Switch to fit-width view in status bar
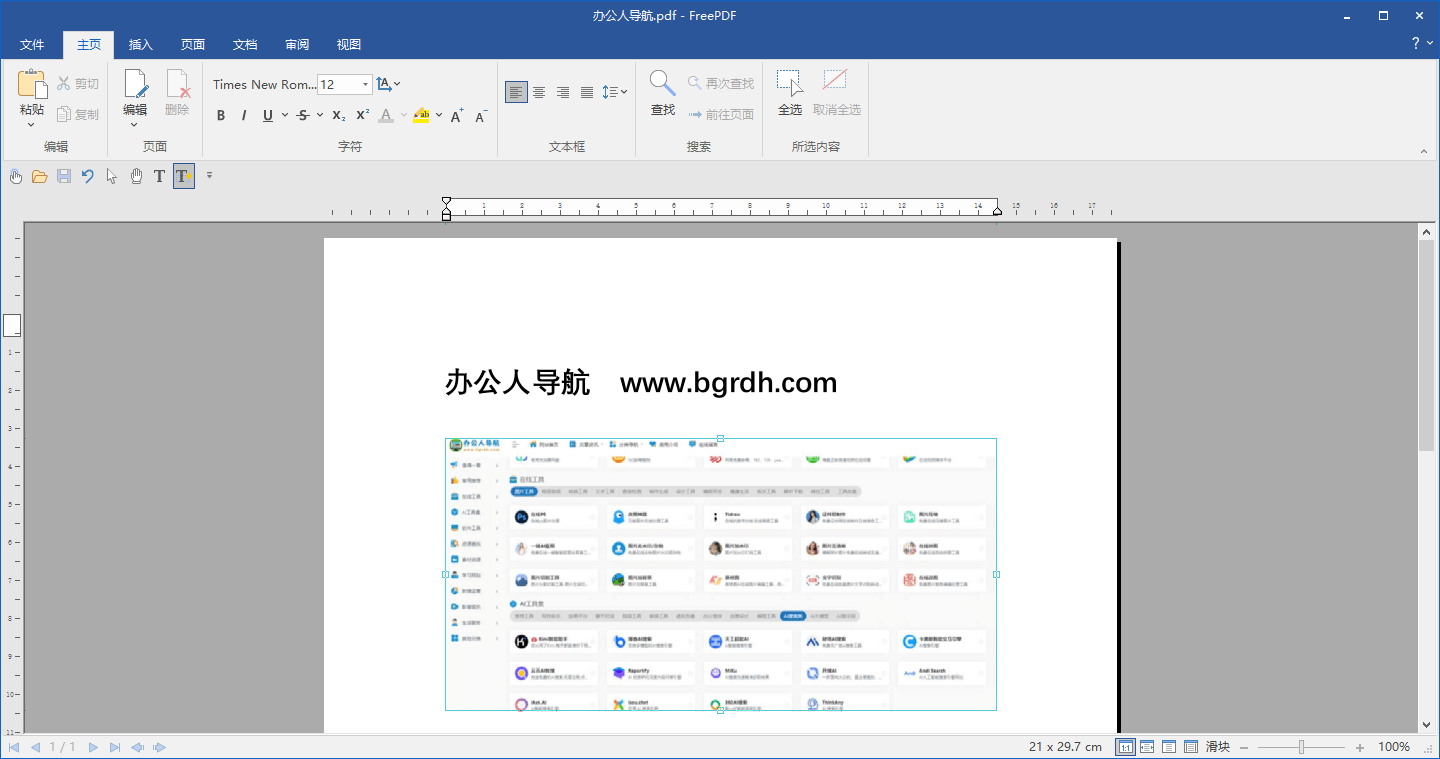This screenshot has width=1440, height=759. pyautogui.click(x=1147, y=747)
